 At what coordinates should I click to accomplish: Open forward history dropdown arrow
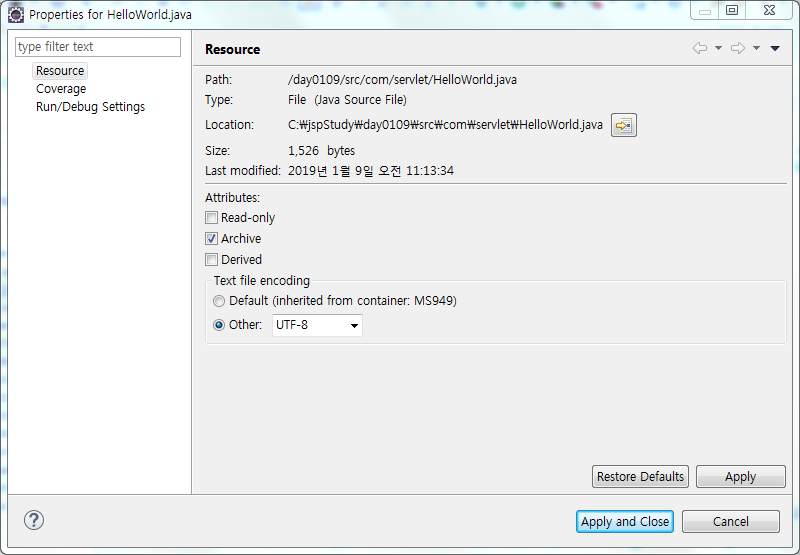[757, 48]
